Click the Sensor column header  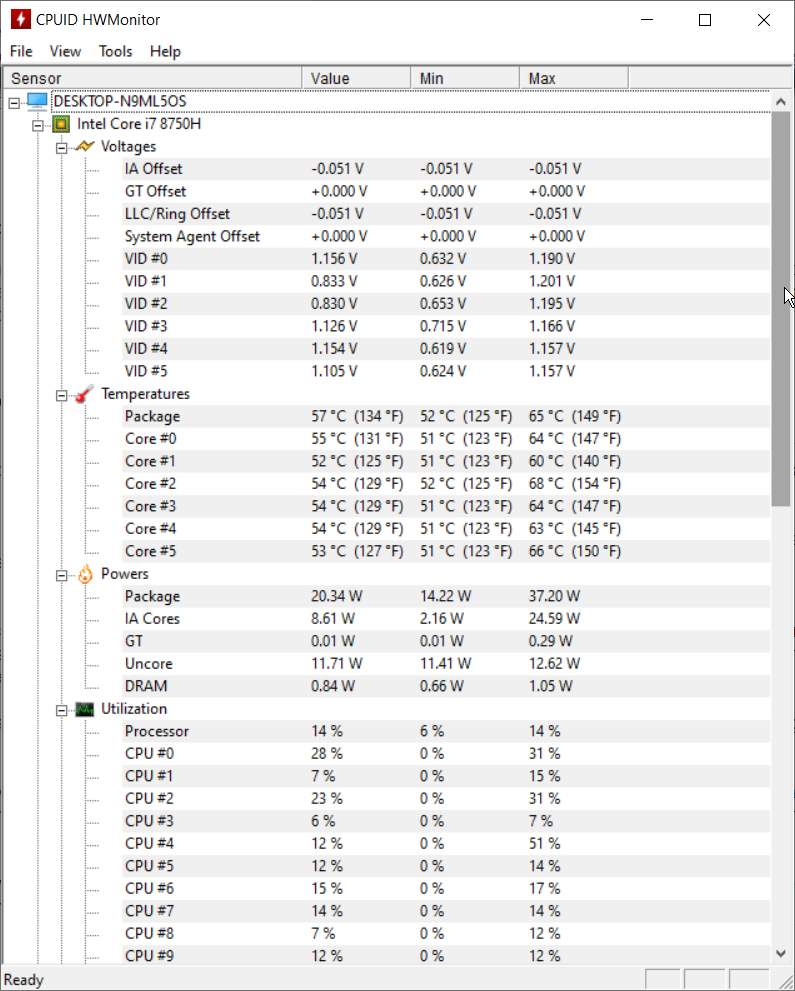153,78
